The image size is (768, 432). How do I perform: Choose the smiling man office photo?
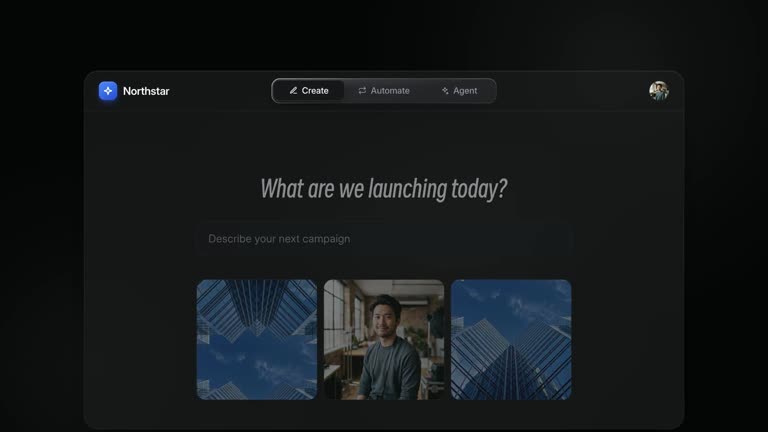(384, 339)
